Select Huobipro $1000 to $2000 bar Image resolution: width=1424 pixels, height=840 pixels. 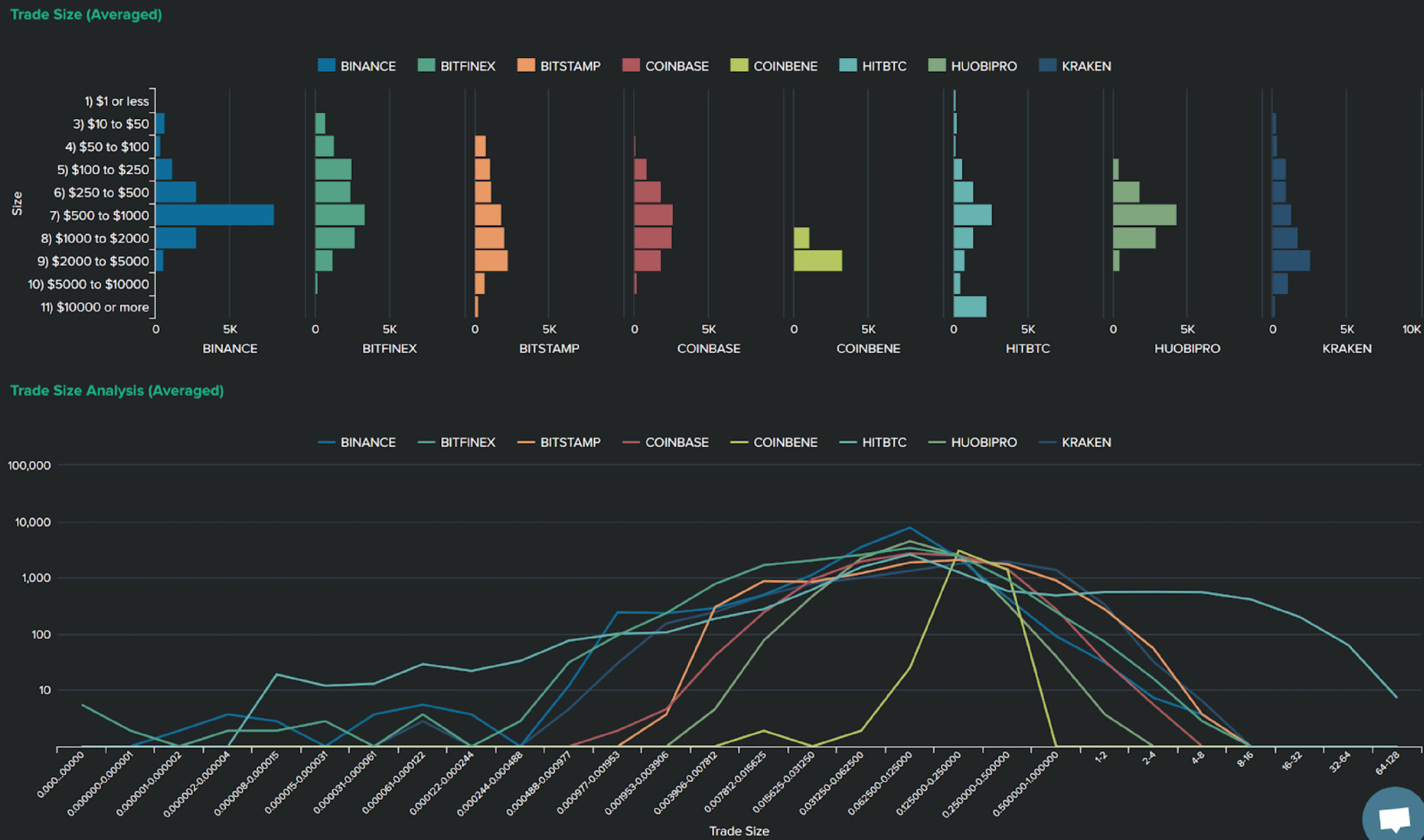point(1134,238)
